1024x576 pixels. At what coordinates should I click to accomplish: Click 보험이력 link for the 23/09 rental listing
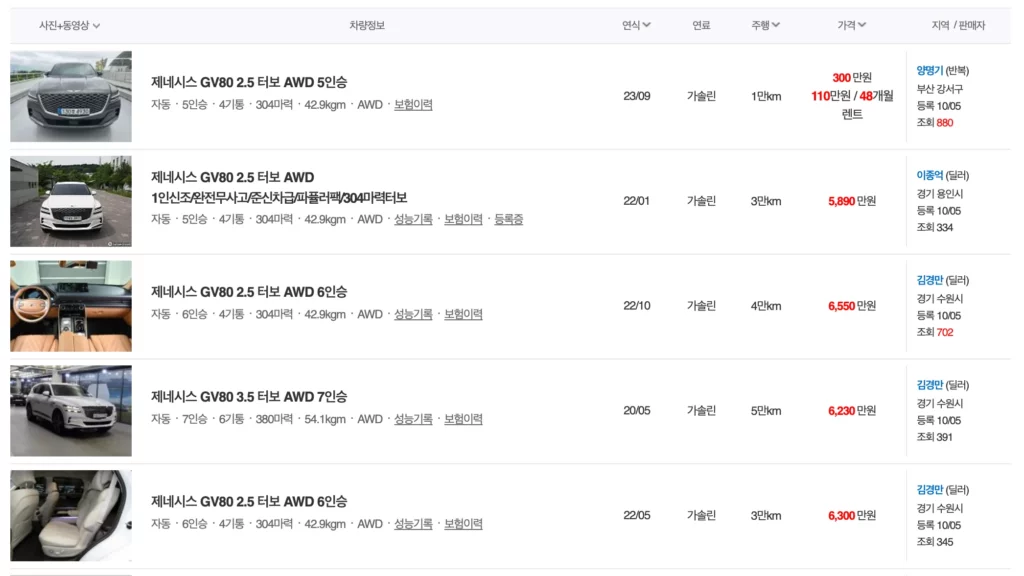413,105
